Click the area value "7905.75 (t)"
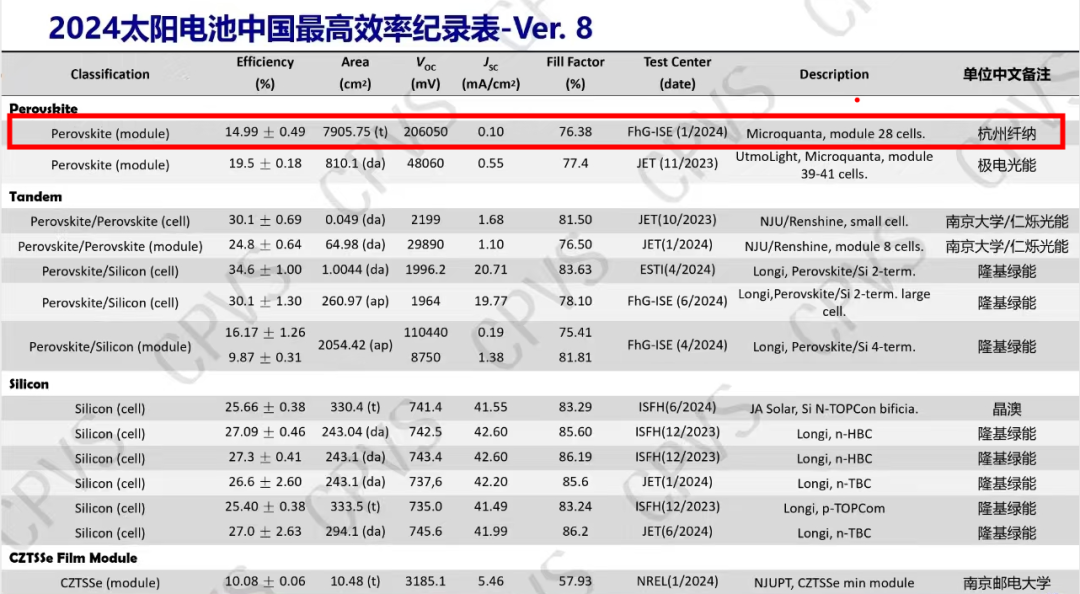The height and width of the screenshot is (594, 1080). pos(355,132)
